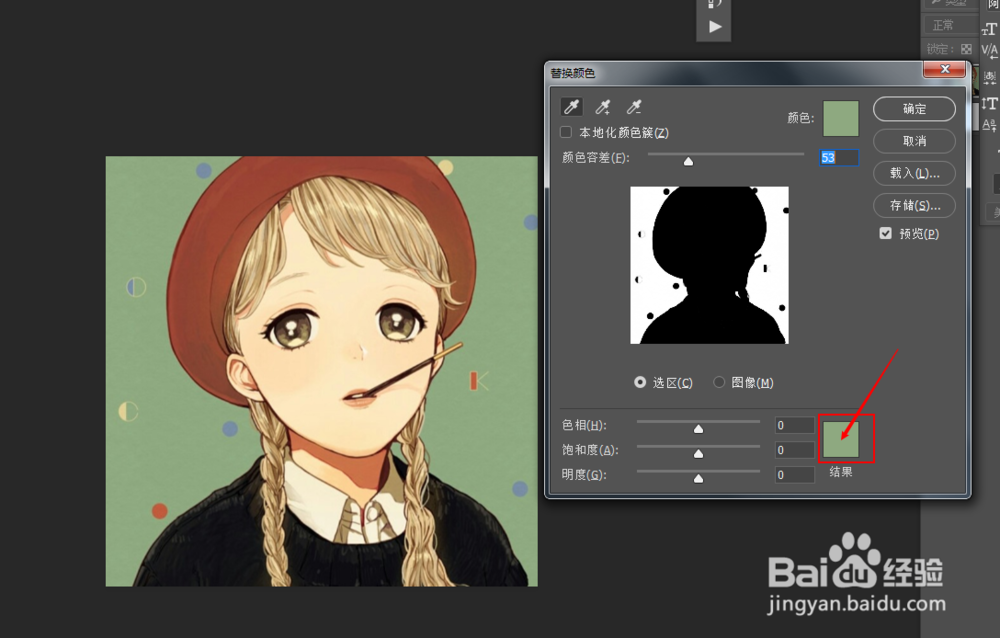Select the add-to-sample eyedropper tool
This screenshot has height=638, width=1000.
pyautogui.click(x=603, y=107)
